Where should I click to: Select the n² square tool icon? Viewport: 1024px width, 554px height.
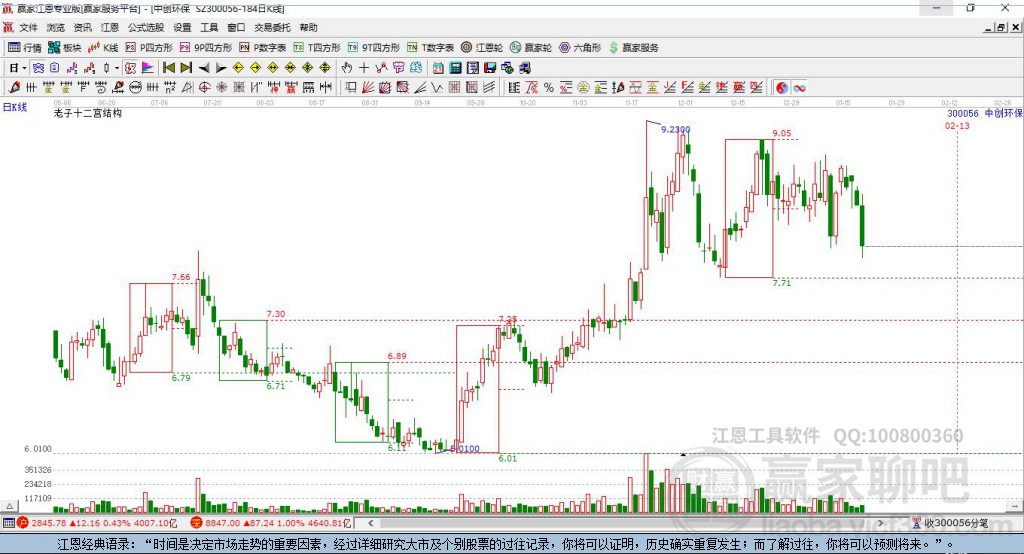[170, 87]
